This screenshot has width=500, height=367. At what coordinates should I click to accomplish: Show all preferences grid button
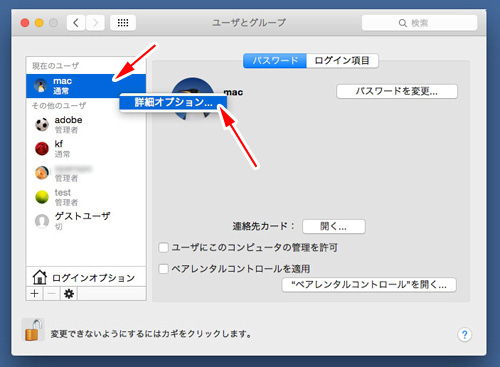(x=123, y=23)
